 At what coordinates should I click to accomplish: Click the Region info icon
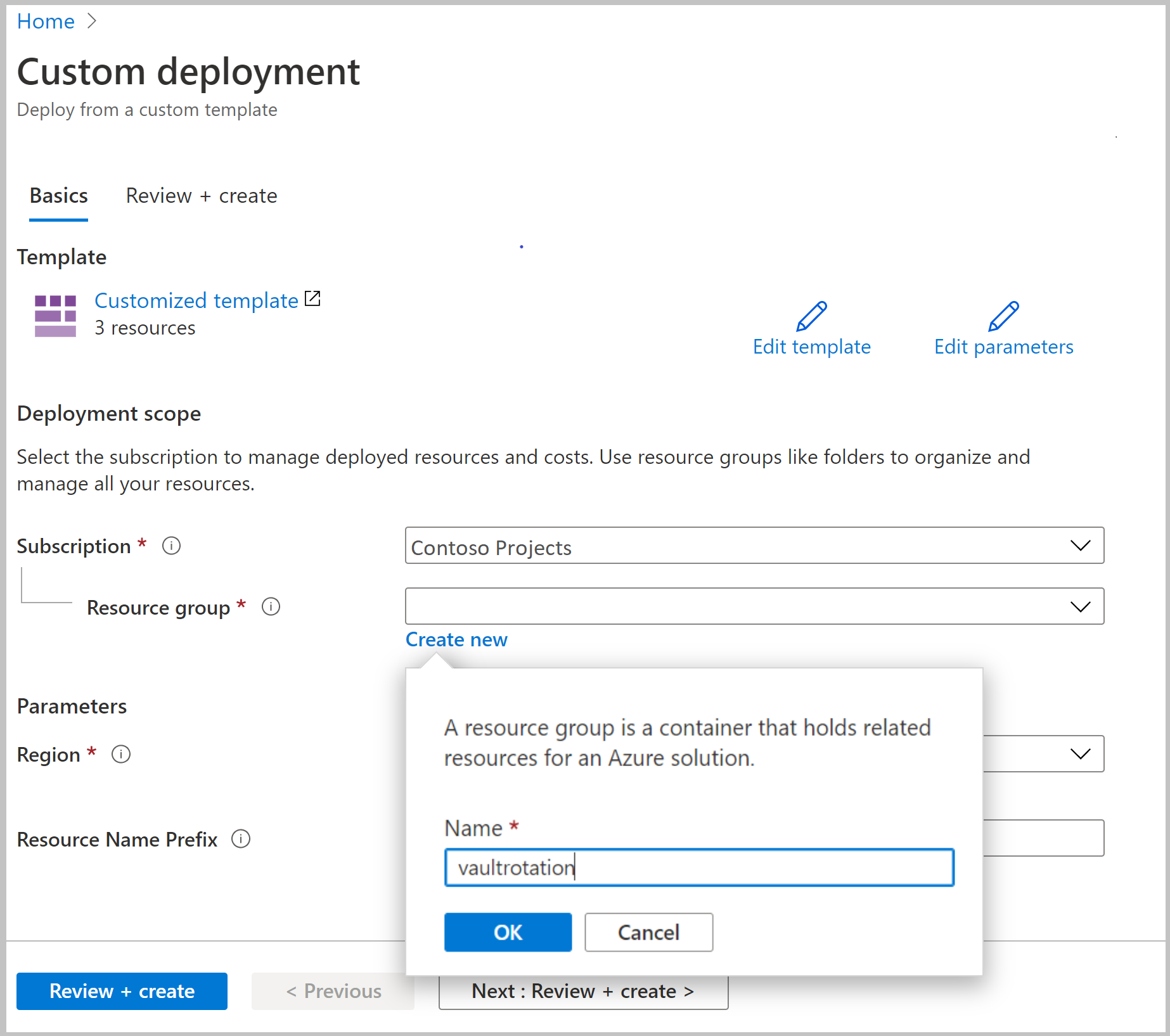[120, 754]
